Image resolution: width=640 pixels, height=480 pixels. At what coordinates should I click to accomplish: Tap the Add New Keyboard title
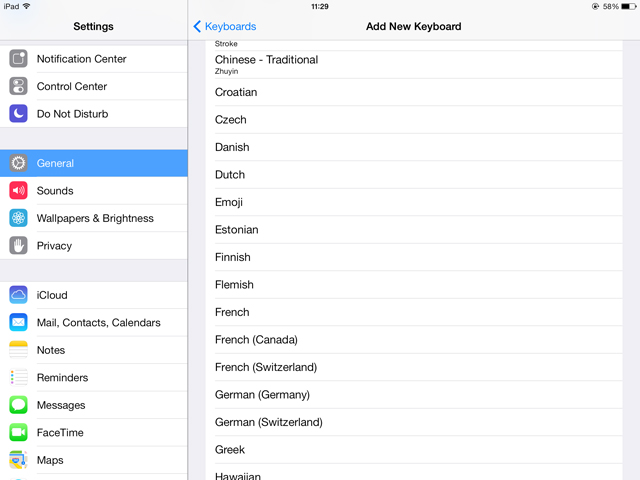point(413,27)
